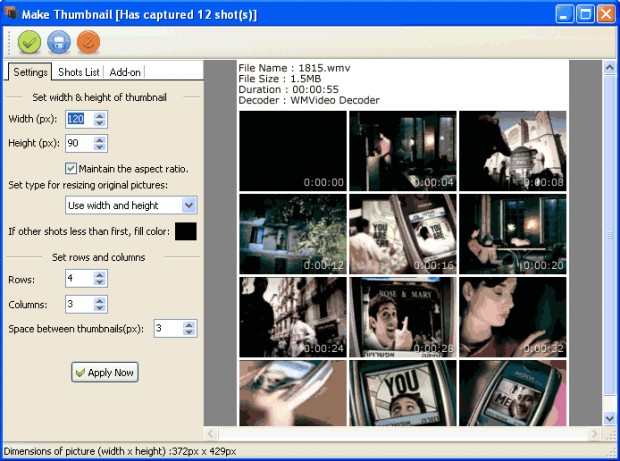The width and height of the screenshot is (620, 461).
Task: Increase the Width value with up arrow
Action: [x=100, y=115]
